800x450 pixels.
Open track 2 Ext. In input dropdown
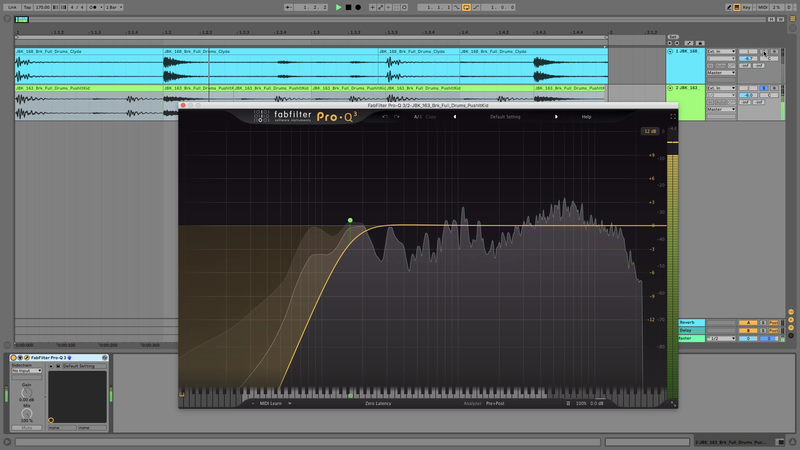tap(721, 88)
